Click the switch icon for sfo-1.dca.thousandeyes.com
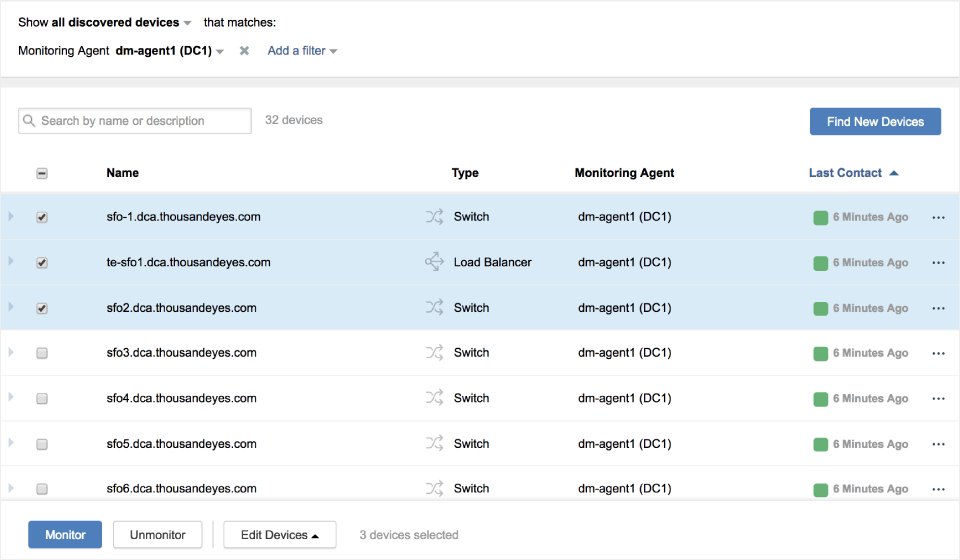The height and width of the screenshot is (560, 960). 434,217
